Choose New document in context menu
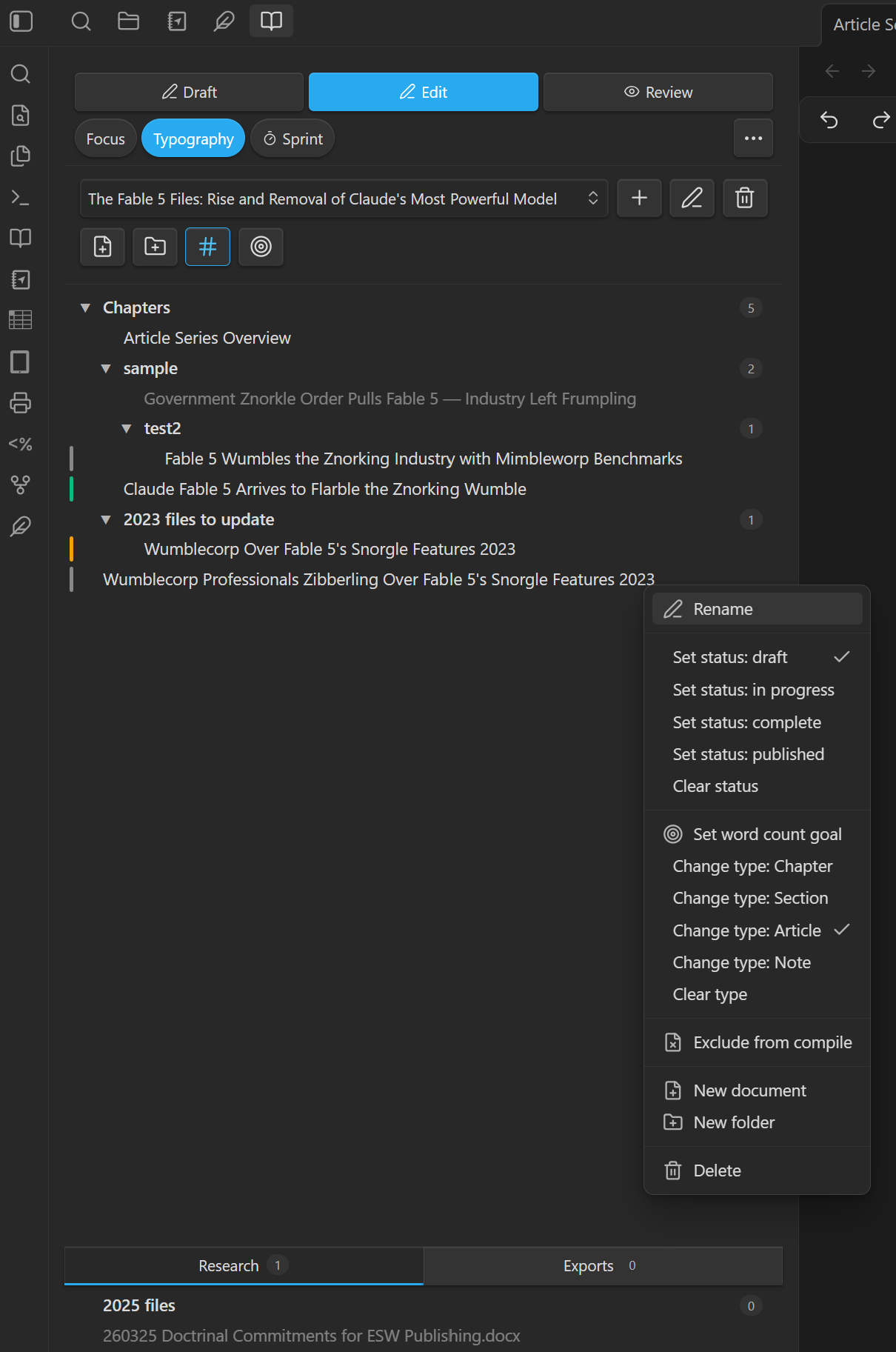Image resolution: width=896 pixels, height=1352 pixels. [757, 1090]
